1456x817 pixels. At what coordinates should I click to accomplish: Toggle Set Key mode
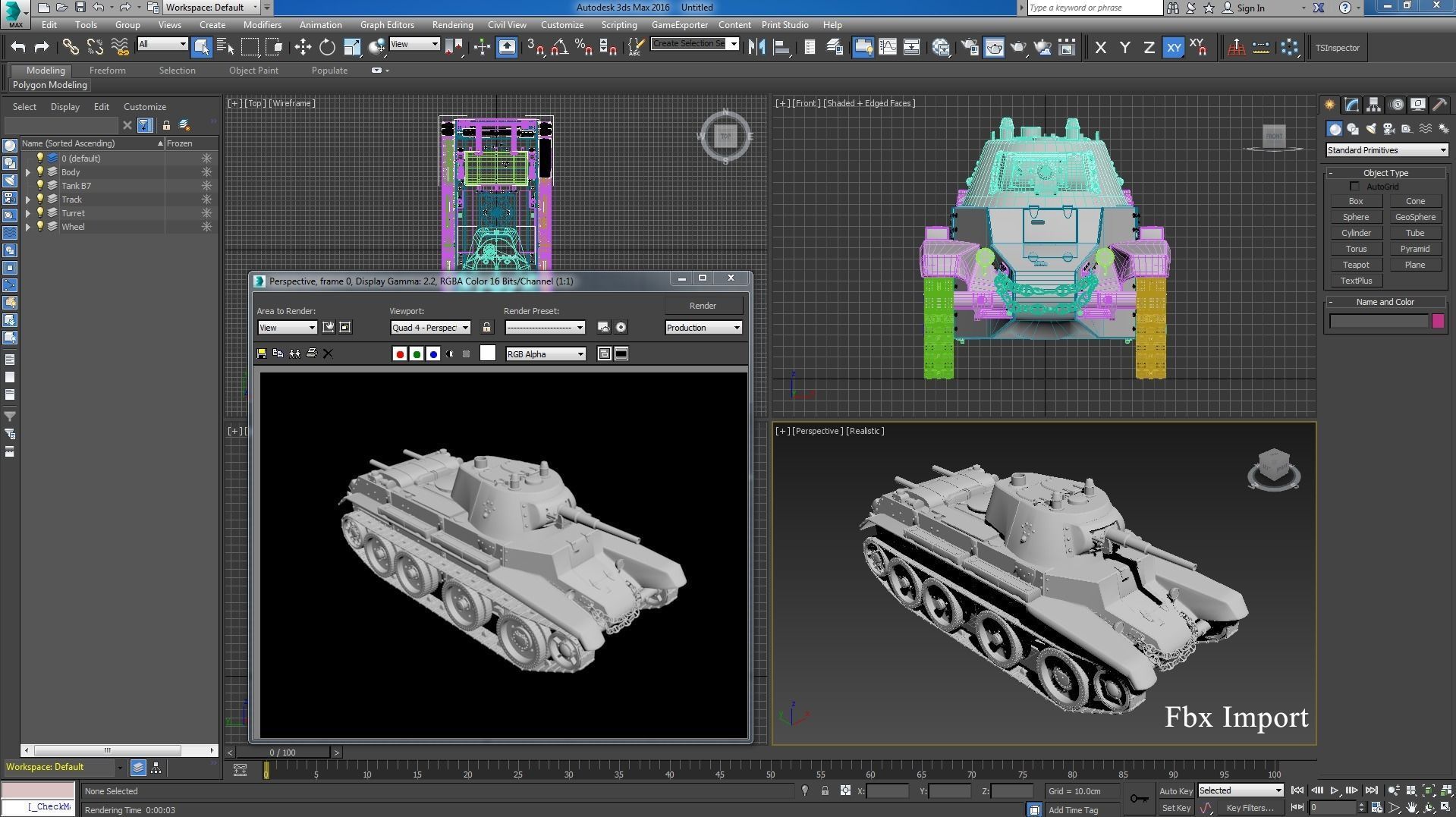point(1175,808)
